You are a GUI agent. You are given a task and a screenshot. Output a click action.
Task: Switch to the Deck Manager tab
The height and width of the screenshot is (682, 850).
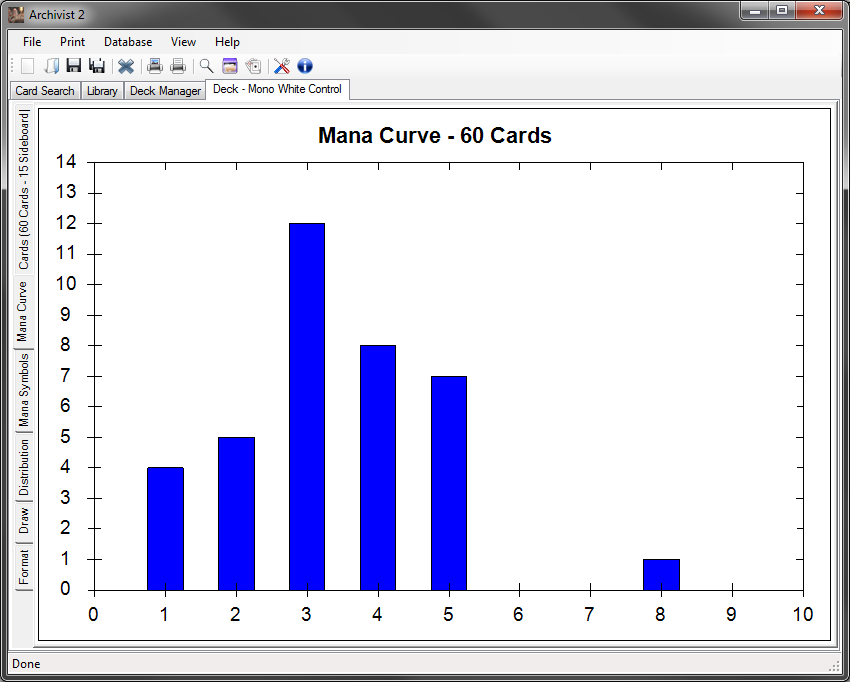click(165, 91)
